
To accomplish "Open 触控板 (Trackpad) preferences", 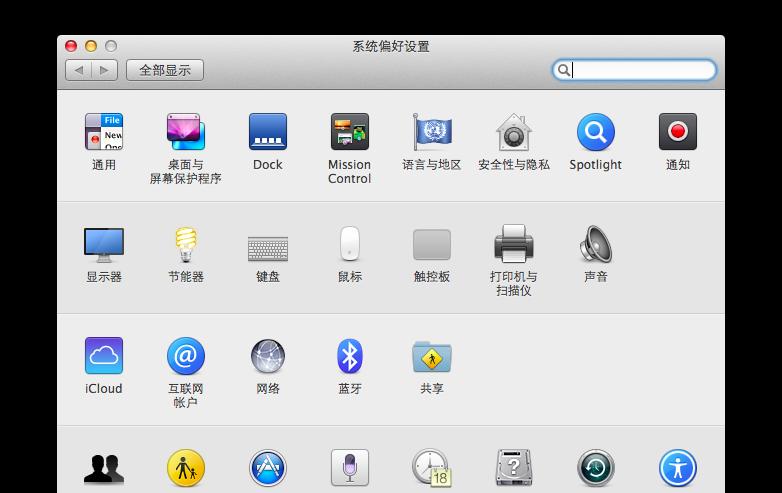I will coord(432,245).
